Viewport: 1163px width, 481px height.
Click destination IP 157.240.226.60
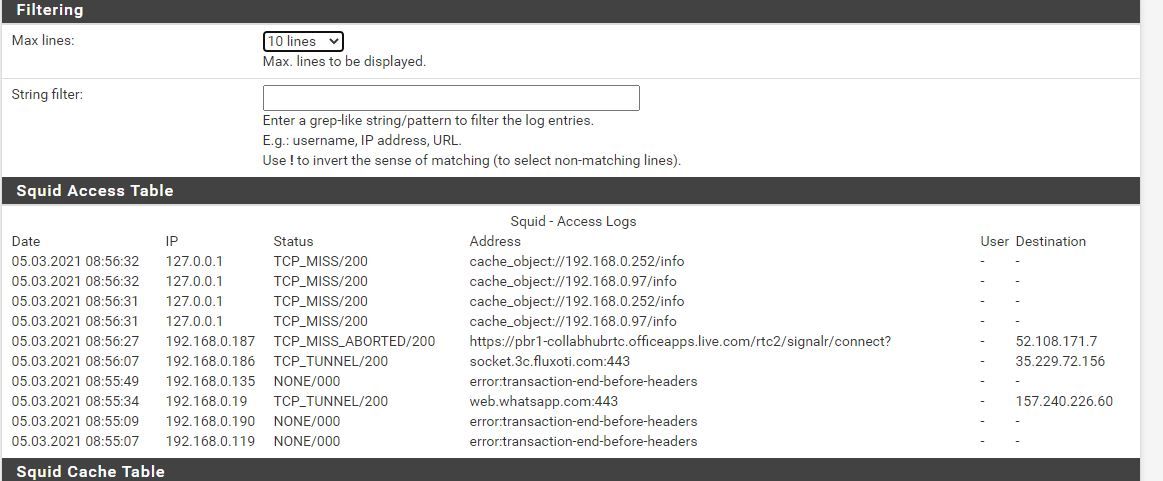coord(1064,401)
